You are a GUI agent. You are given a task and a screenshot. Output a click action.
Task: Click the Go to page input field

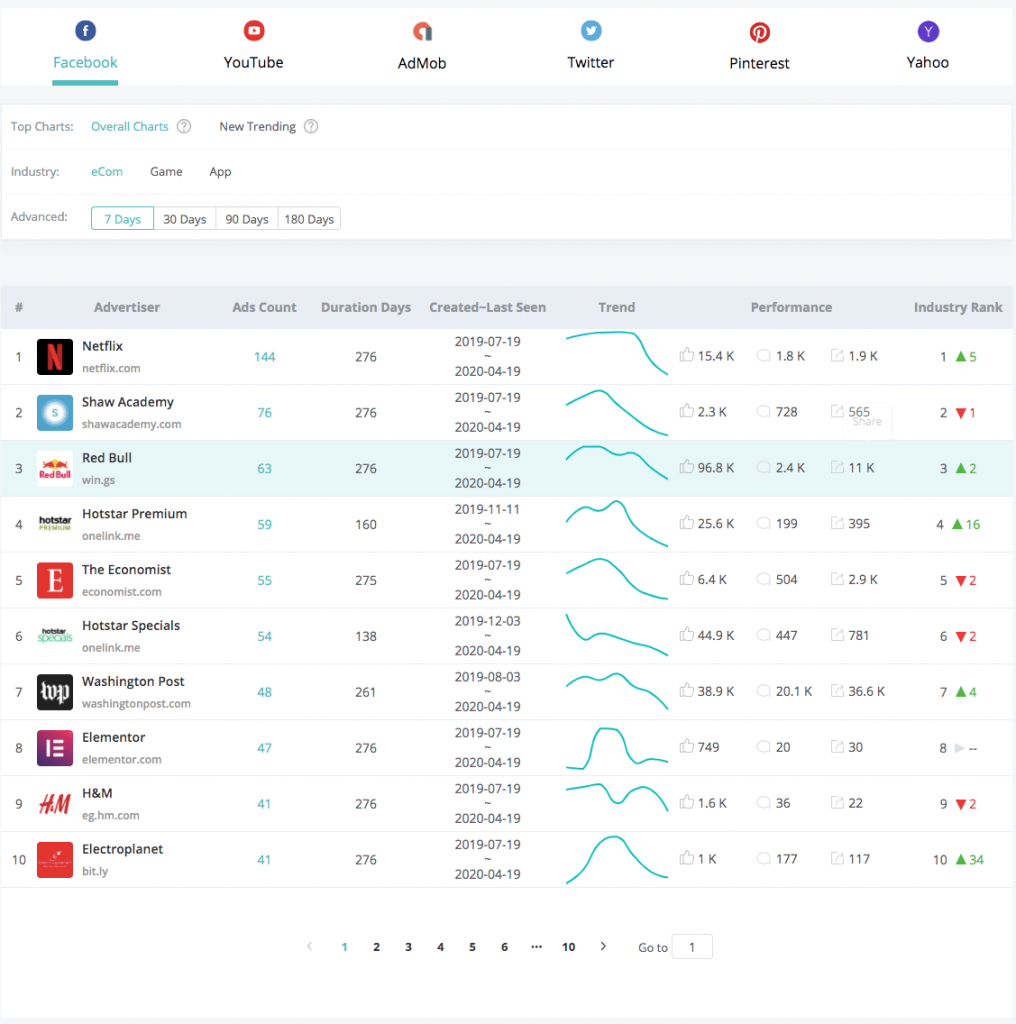[x=692, y=947]
